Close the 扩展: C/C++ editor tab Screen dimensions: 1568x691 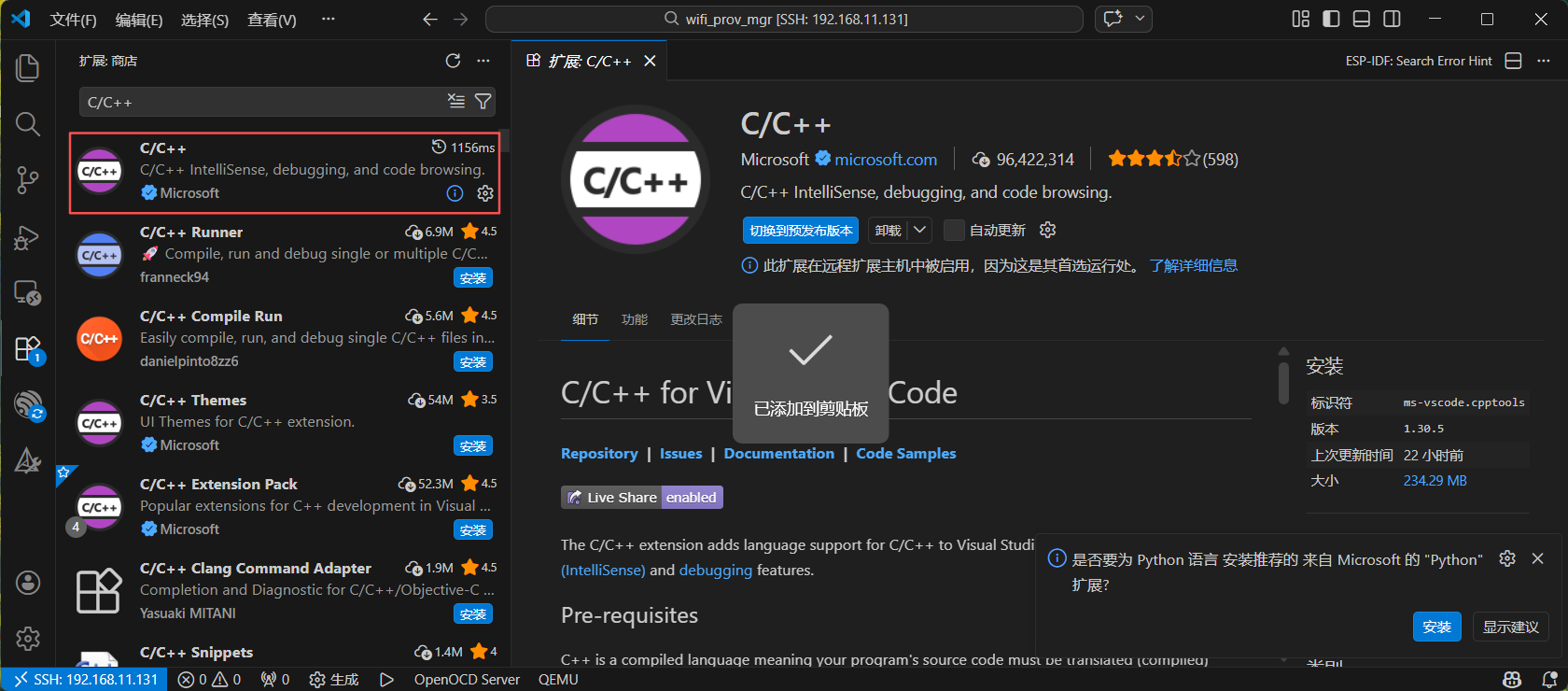(x=651, y=61)
